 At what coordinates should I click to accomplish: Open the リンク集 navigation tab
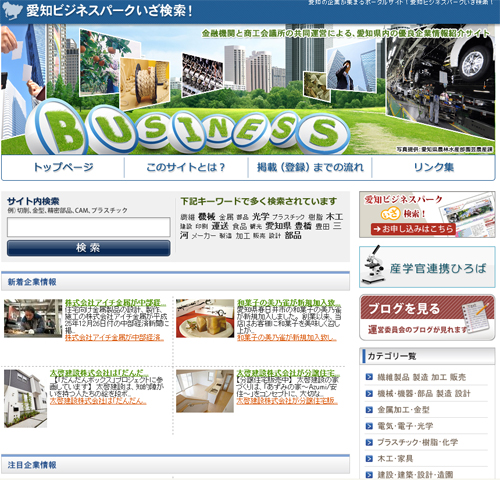[x=433, y=167]
